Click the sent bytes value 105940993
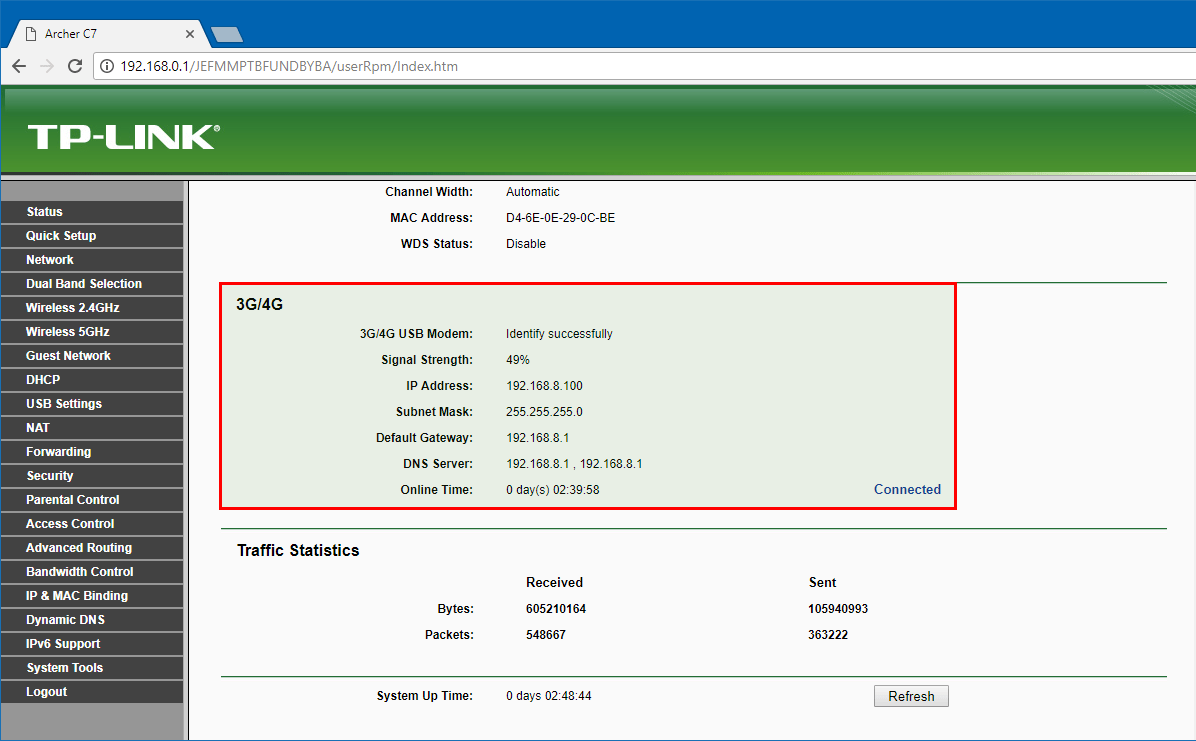 (x=838, y=609)
